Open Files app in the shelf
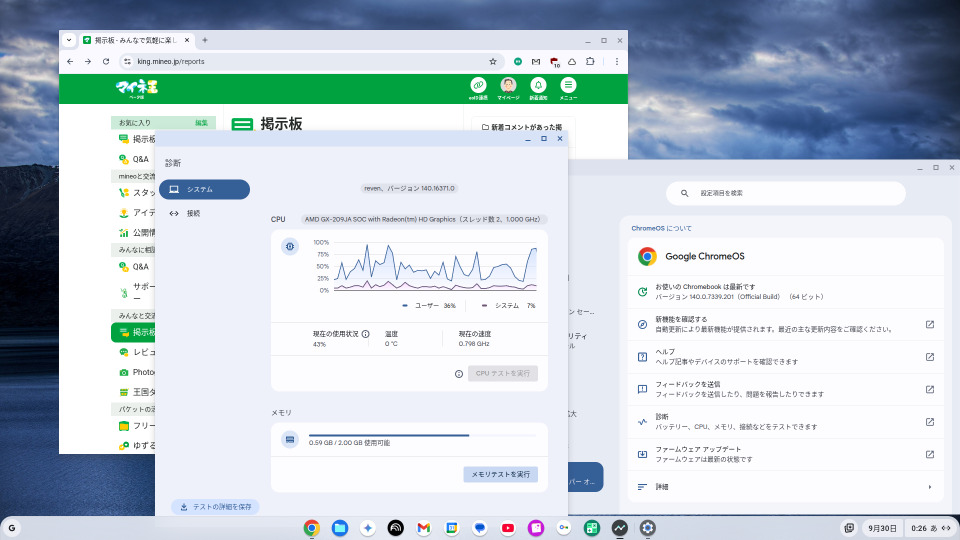The height and width of the screenshot is (540, 960). click(340, 528)
